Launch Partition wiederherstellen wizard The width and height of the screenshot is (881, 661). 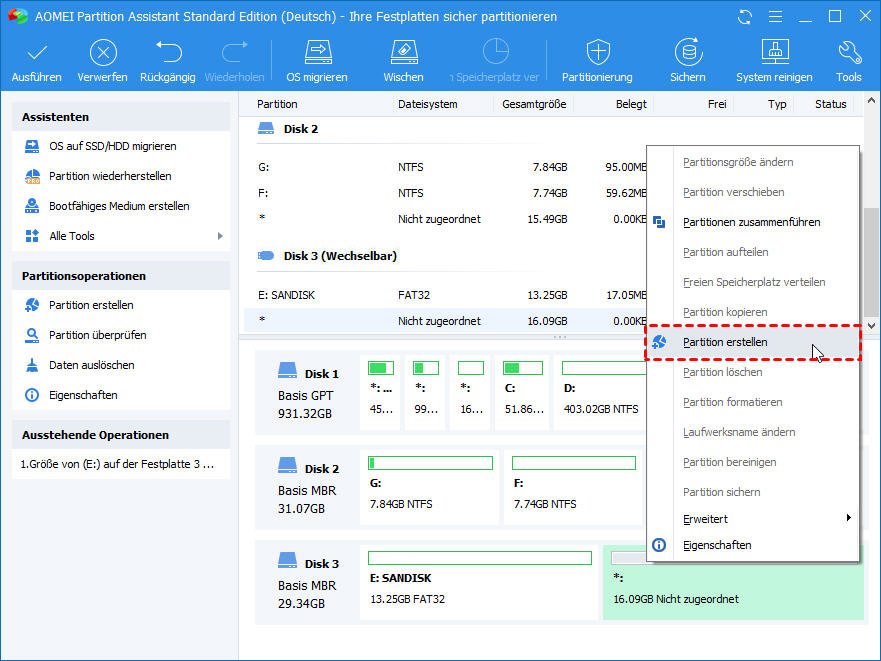click(x=110, y=176)
